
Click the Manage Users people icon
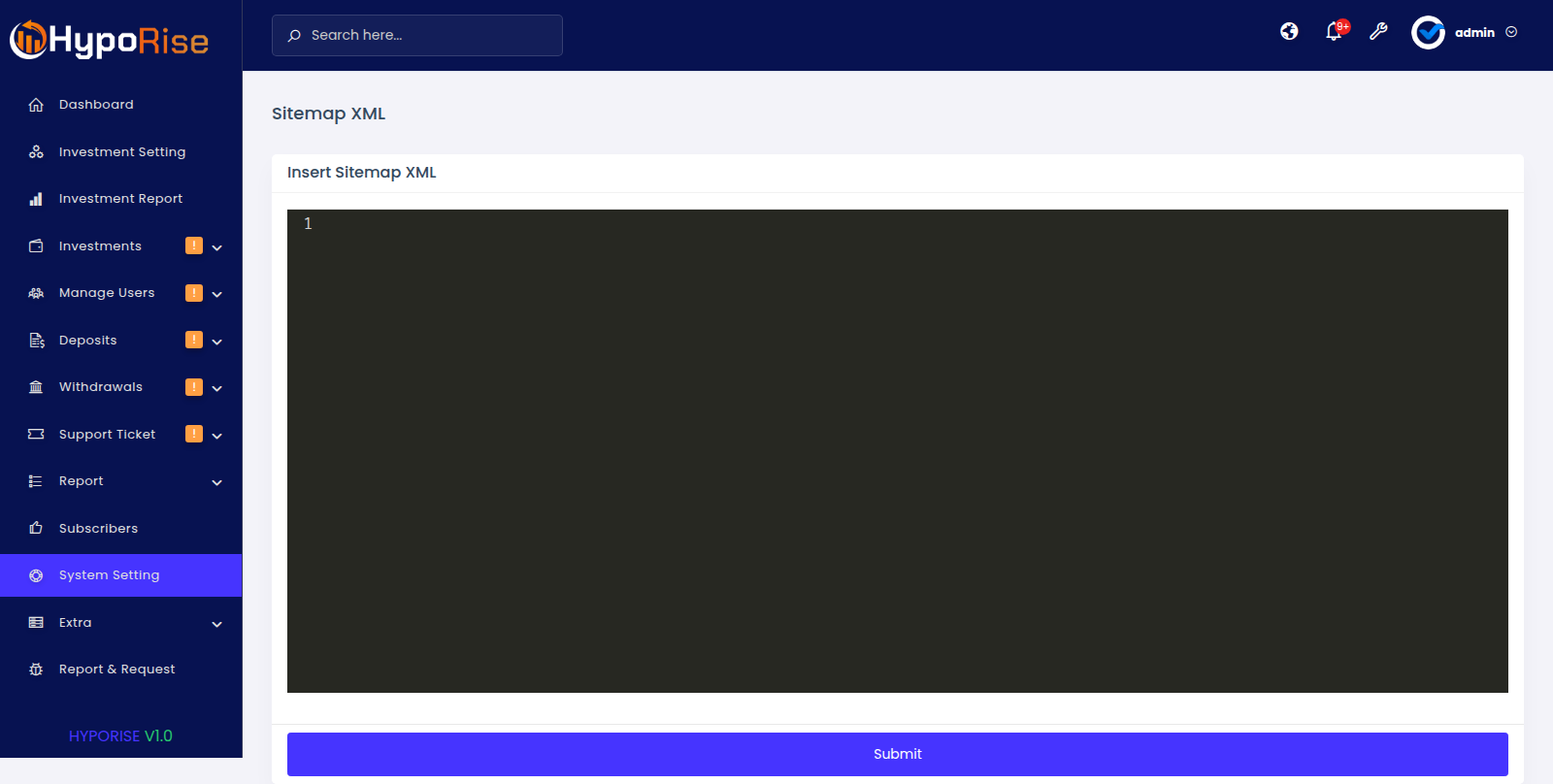tap(36, 293)
